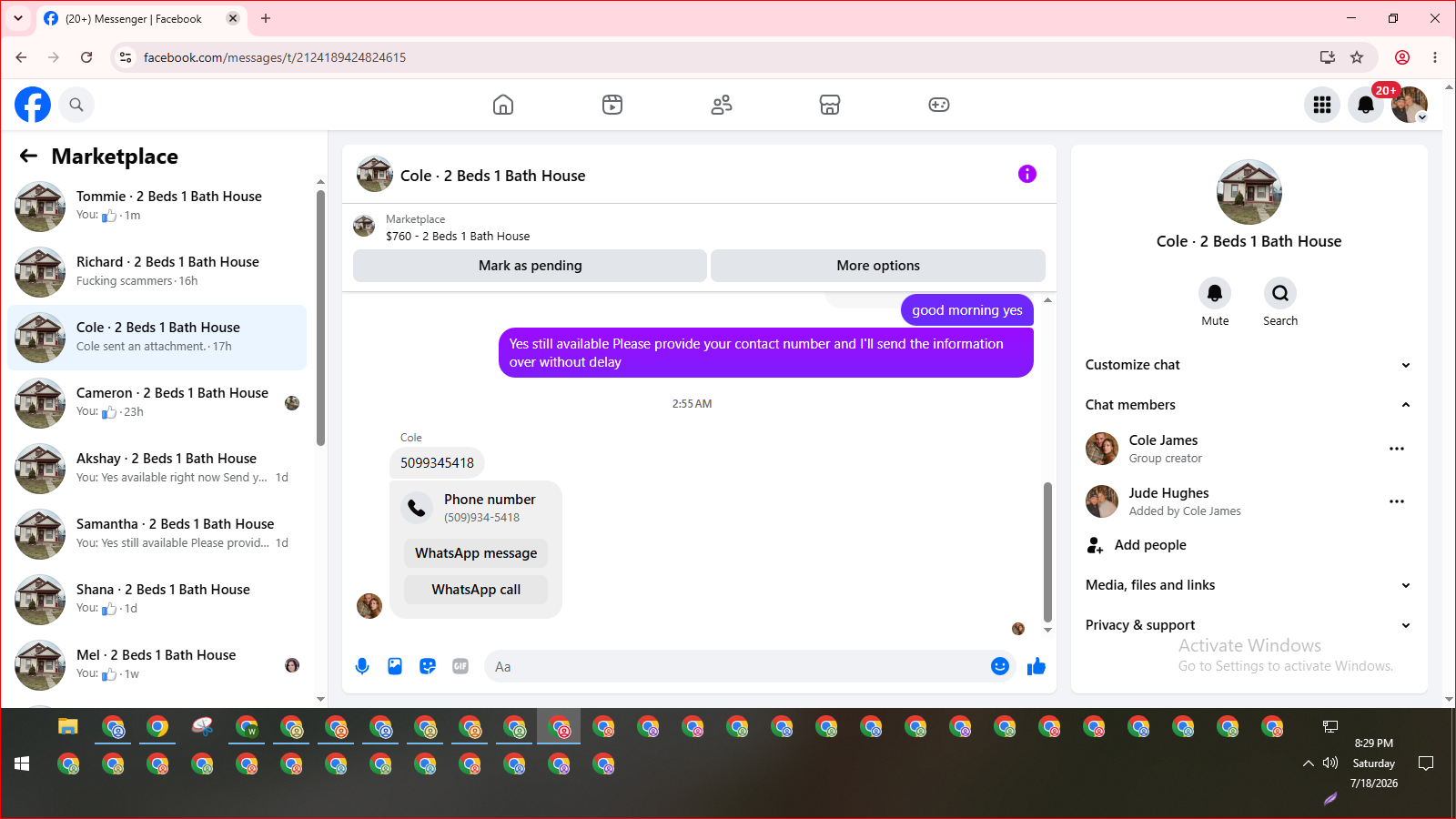This screenshot has height=819, width=1456.
Task: Open the taskbar volume speaker icon
Action: [1330, 763]
